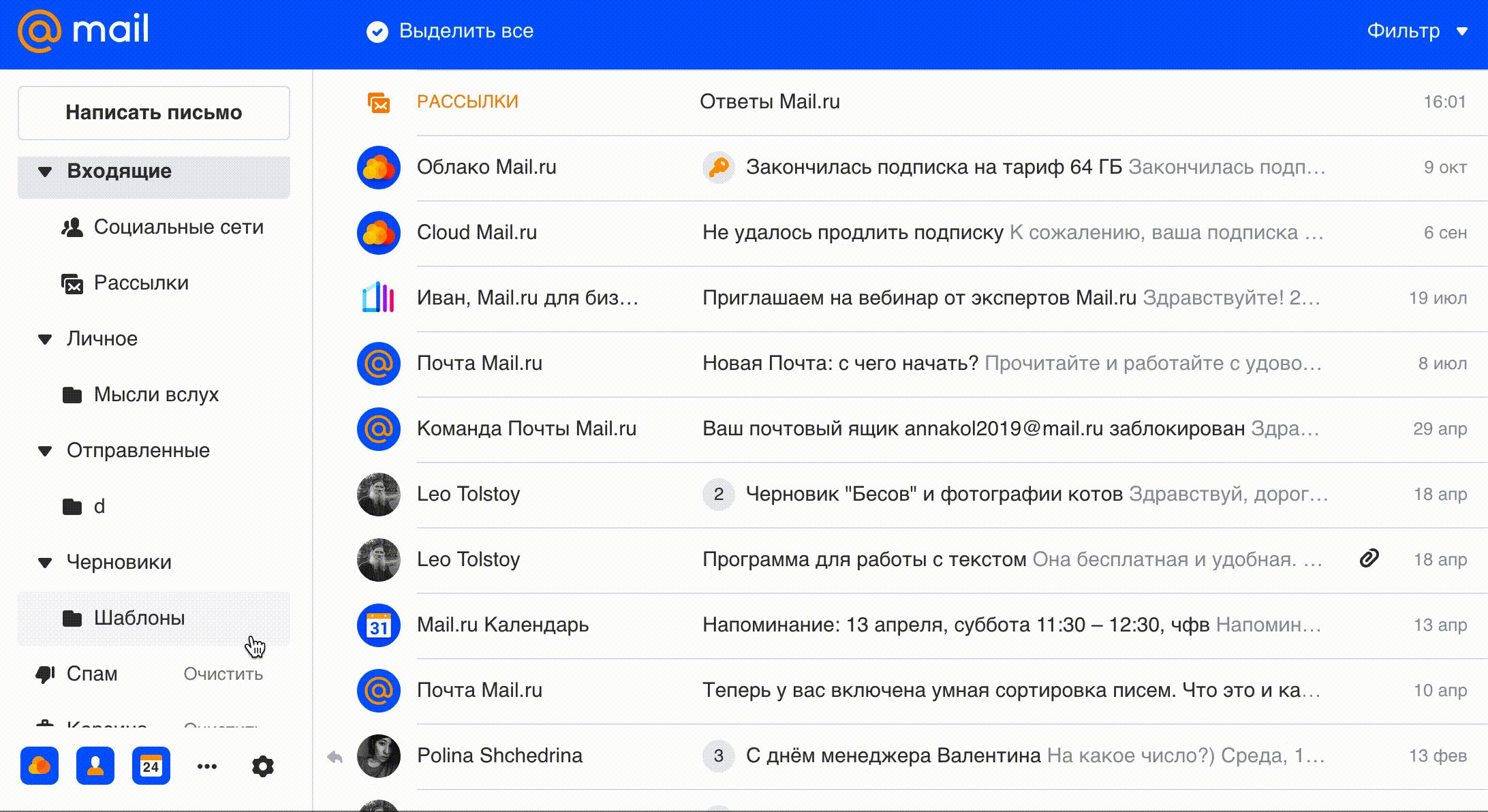Collapse the Черновики folder arrow

[45, 563]
